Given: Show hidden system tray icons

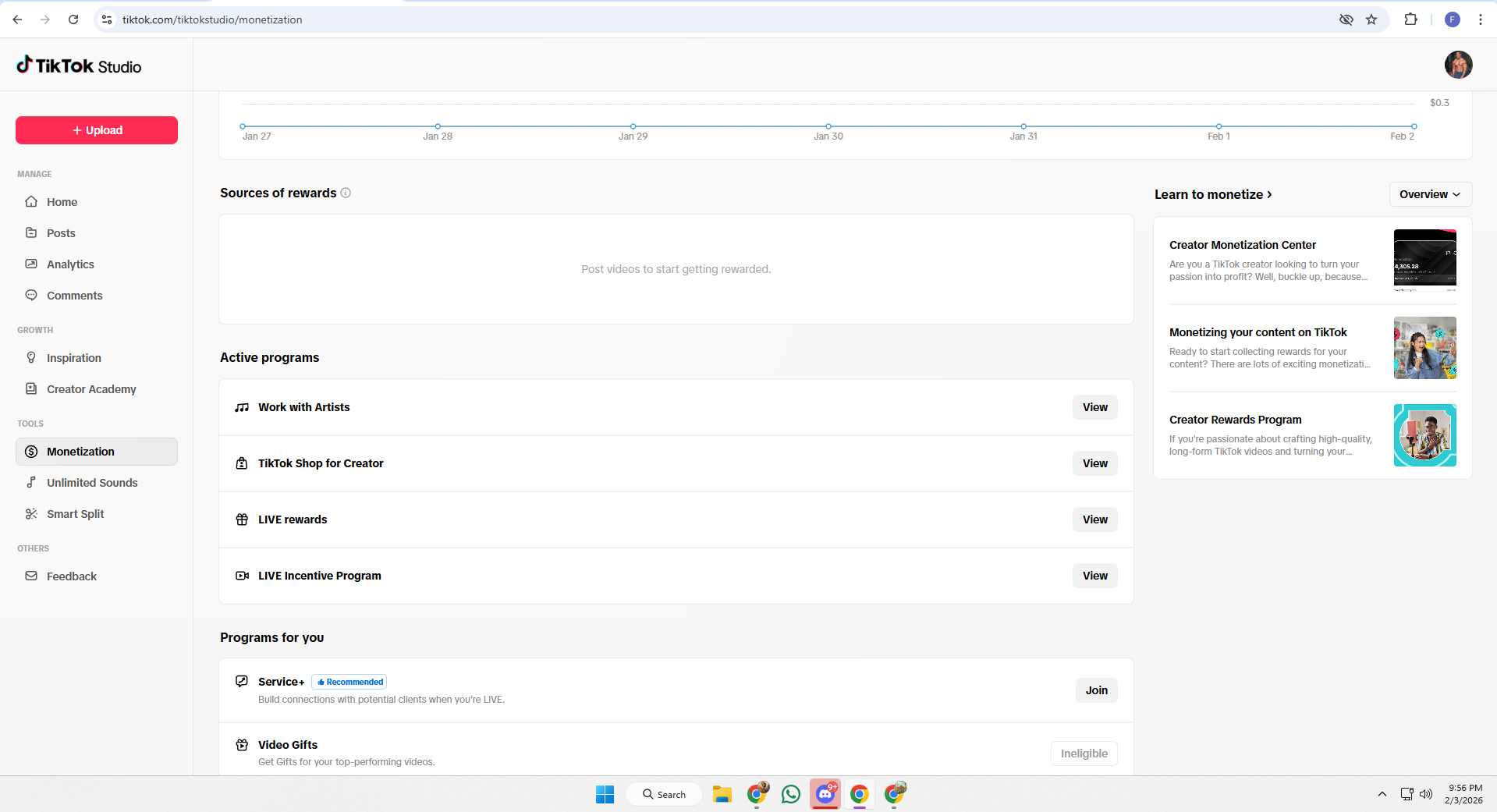Looking at the screenshot, I should [1382, 794].
